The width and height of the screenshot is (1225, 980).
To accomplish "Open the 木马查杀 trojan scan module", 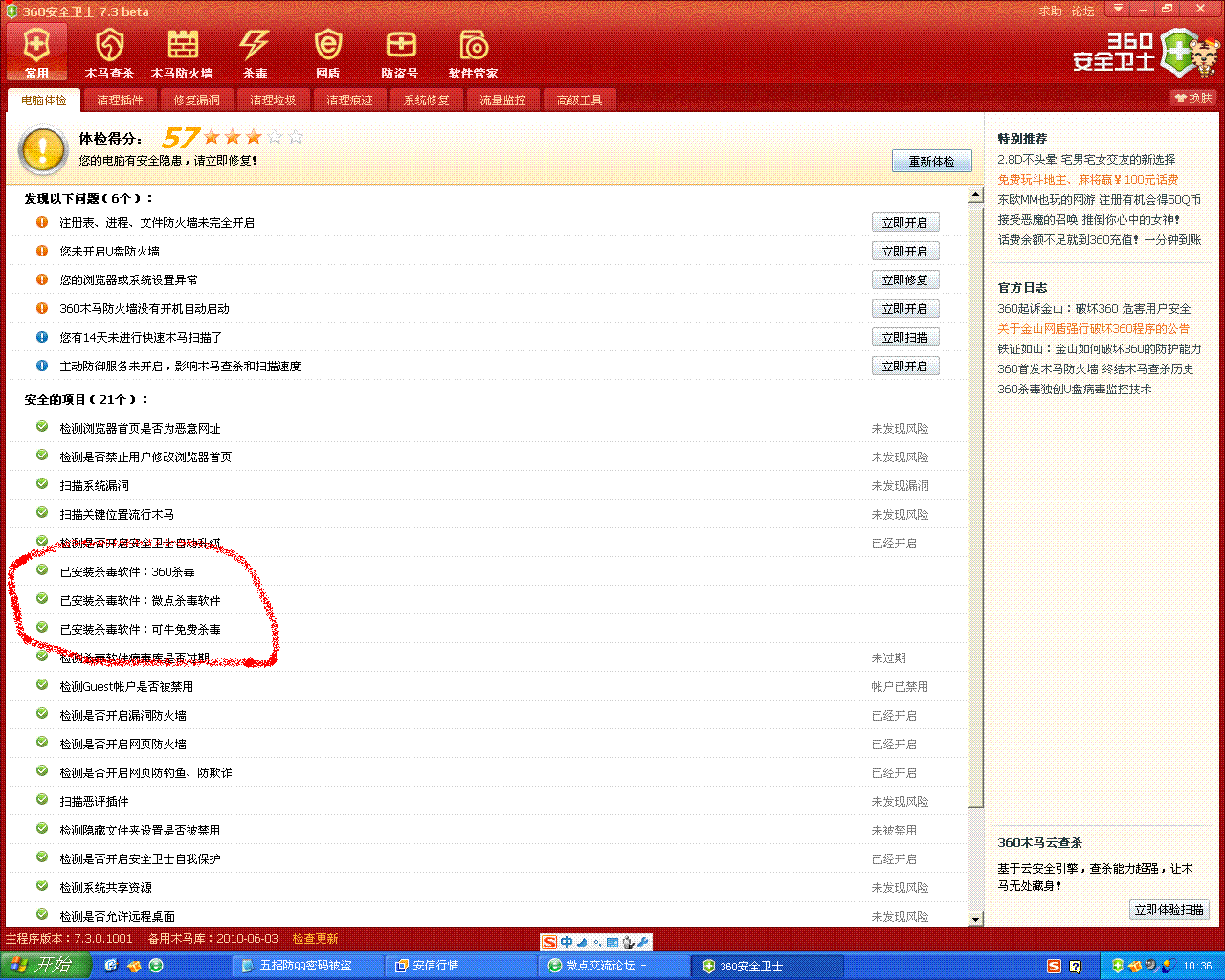I will (x=109, y=53).
